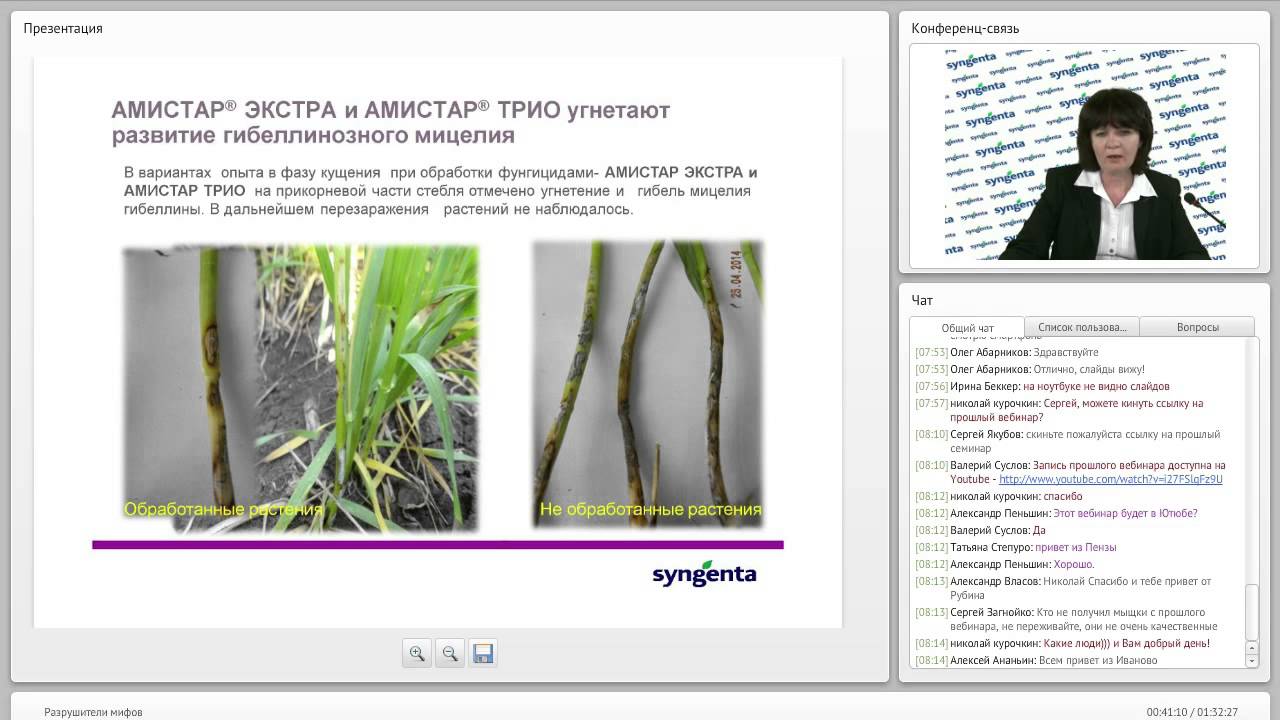The width and height of the screenshot is (1280, 720).
Task: Zoom in on the presentation slide
Action: [x=417, y=653]
